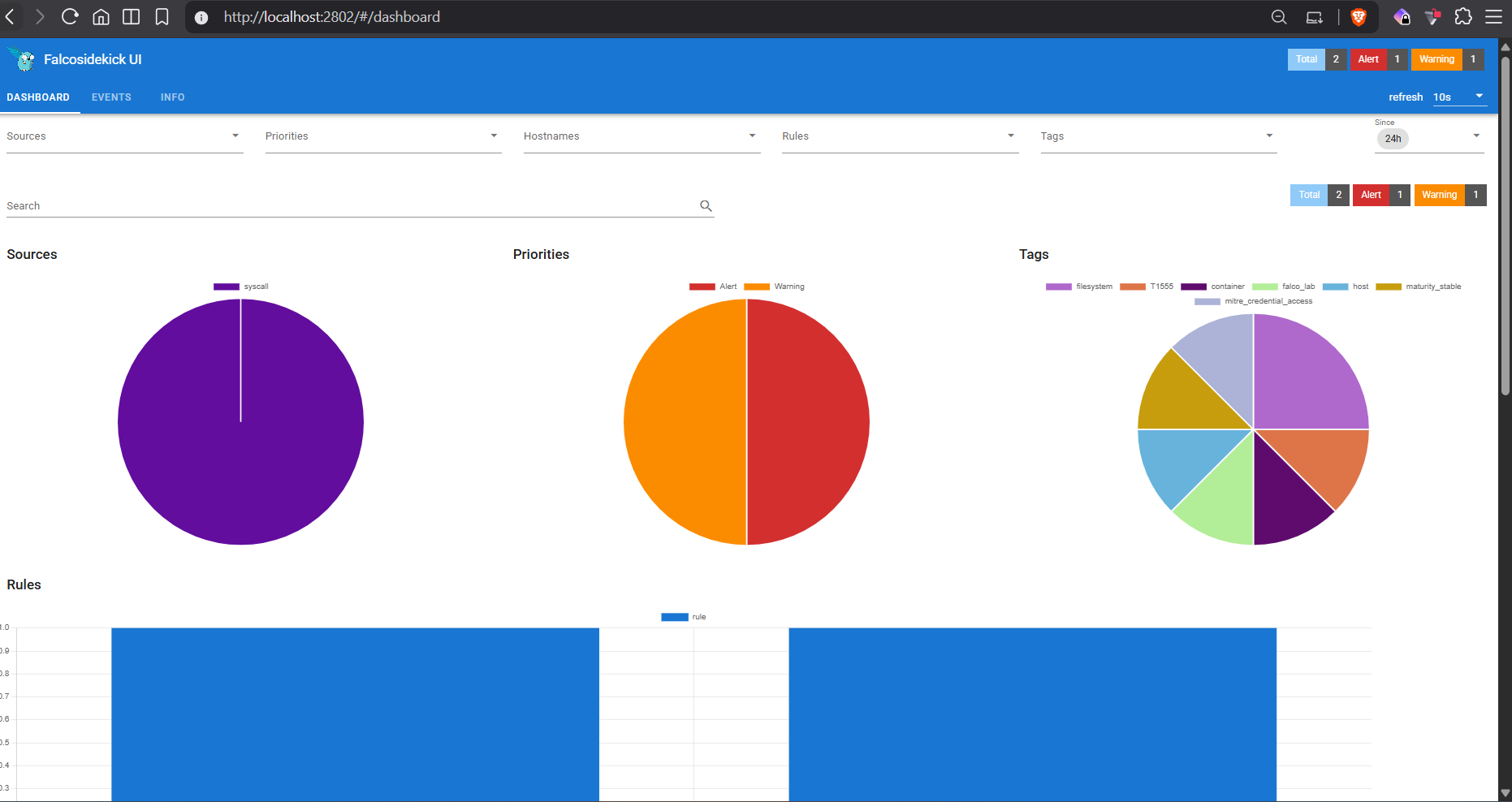Open the Brave wallet icon
The height and width of the screenshot is (802, 1512).
tap(1402, 17)
